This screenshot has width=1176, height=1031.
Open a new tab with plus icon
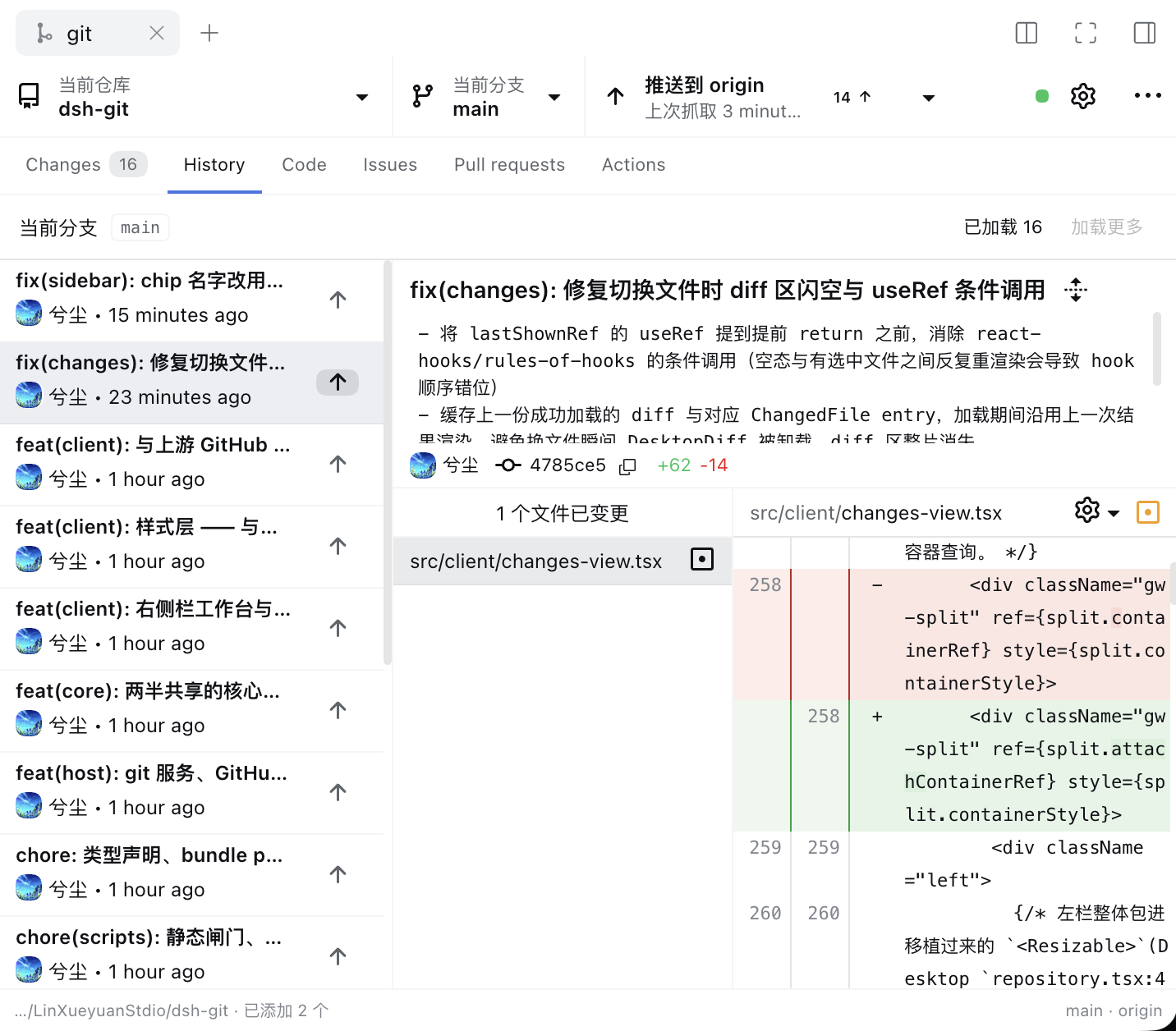[x=209, y=33]
